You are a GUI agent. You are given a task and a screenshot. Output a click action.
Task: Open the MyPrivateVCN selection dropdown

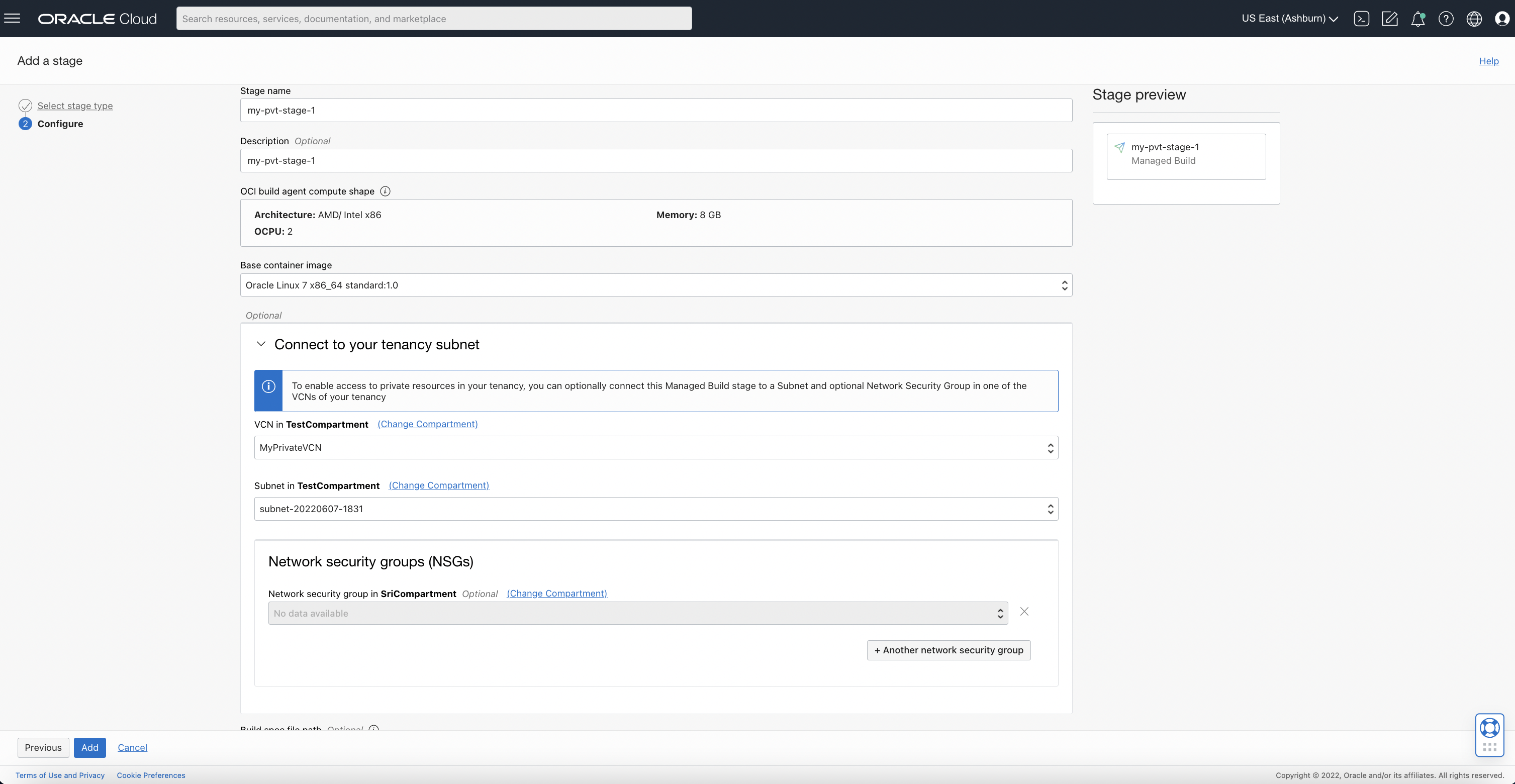pos(1051,447)
